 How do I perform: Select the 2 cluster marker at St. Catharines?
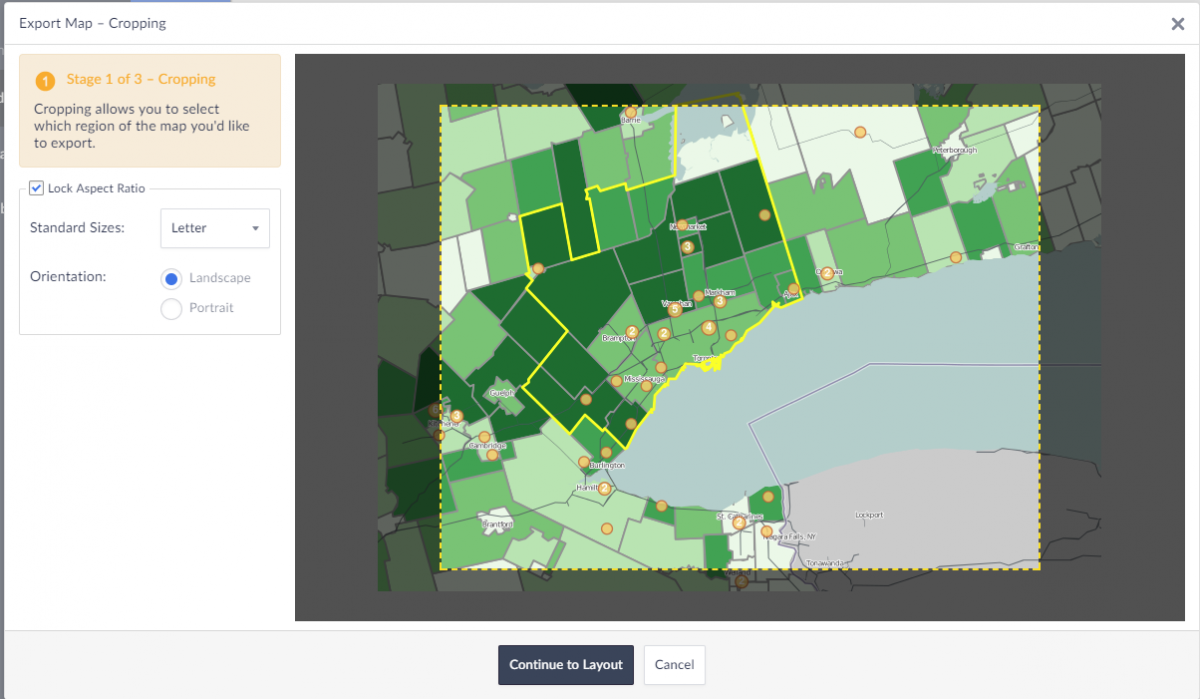(739, 523)
